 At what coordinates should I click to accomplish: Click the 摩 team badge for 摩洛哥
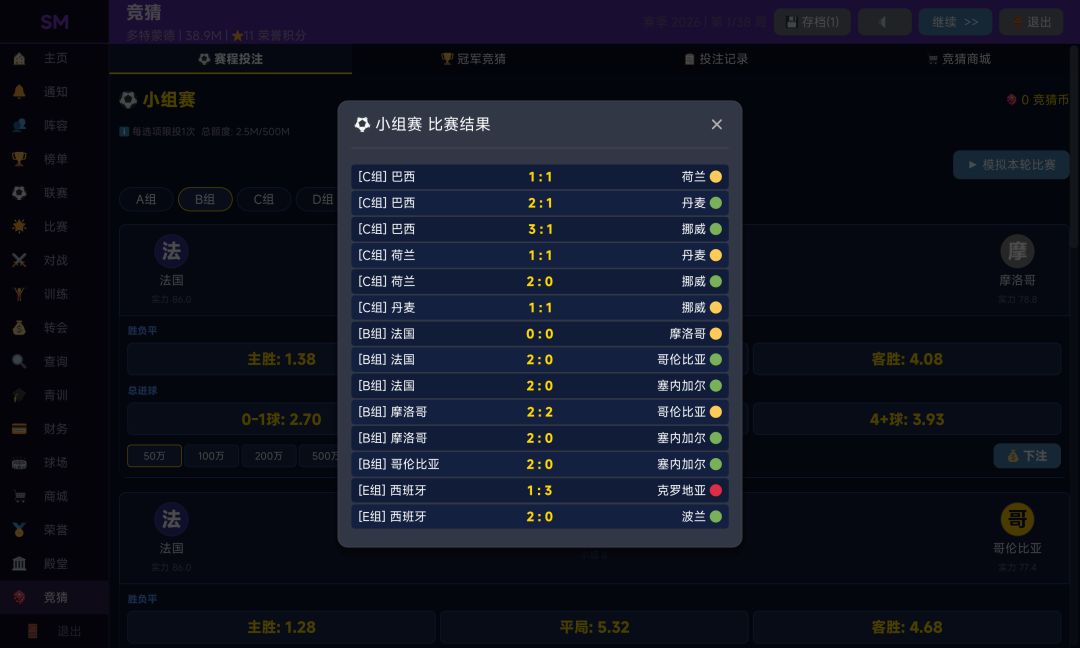point(1017,251)
